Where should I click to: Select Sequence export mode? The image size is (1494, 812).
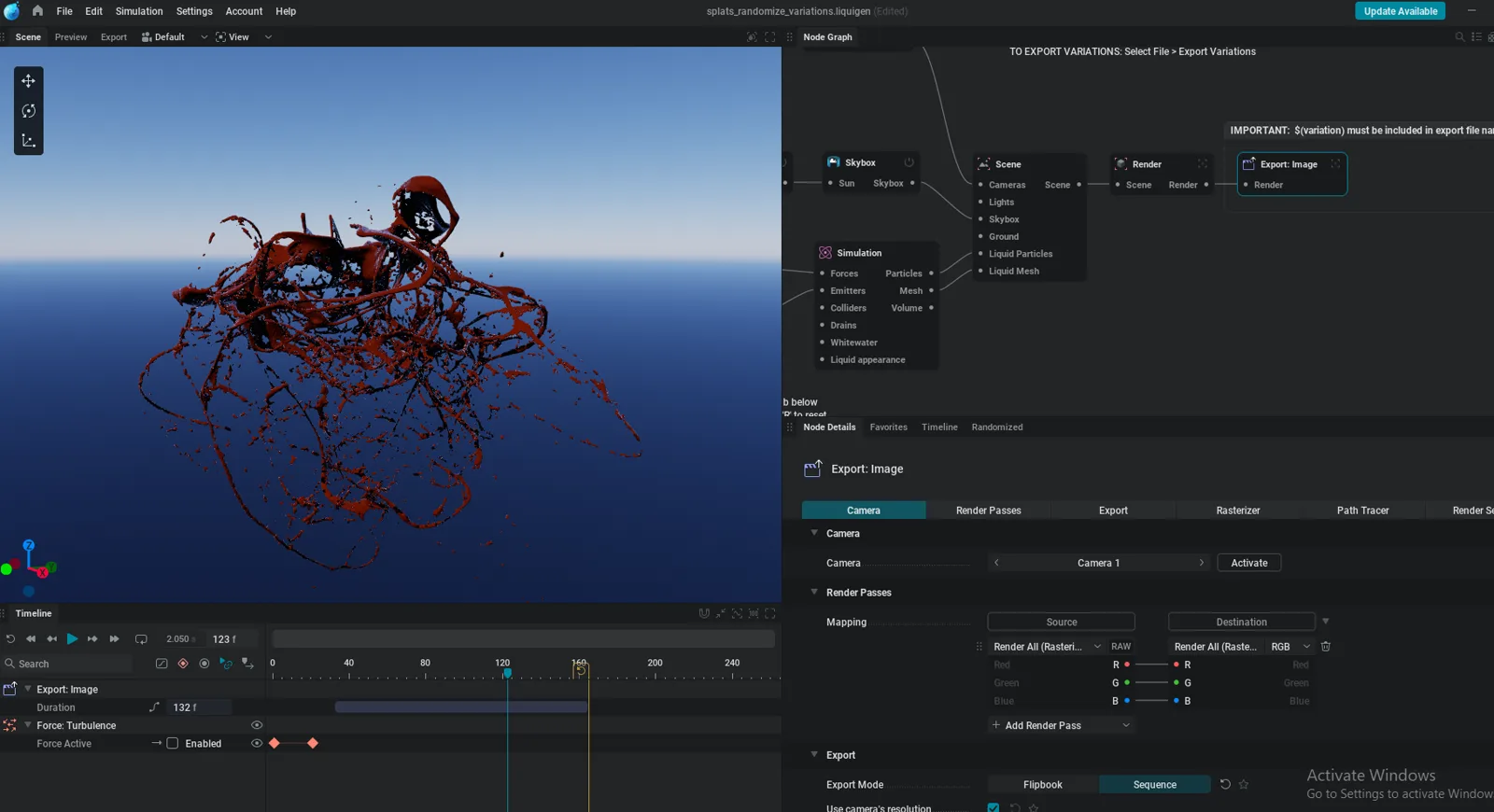coord(1155,785)
